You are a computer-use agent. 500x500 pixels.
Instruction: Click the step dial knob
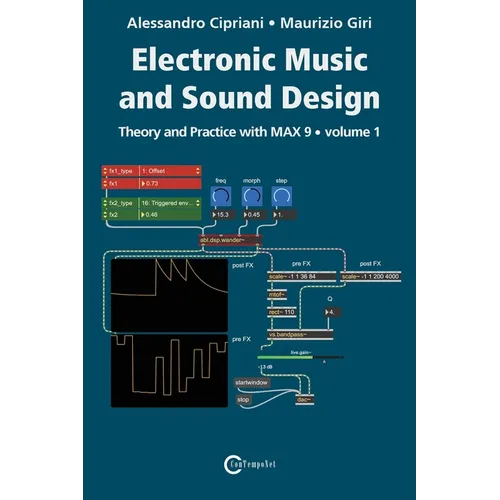(x=282, y=196)
